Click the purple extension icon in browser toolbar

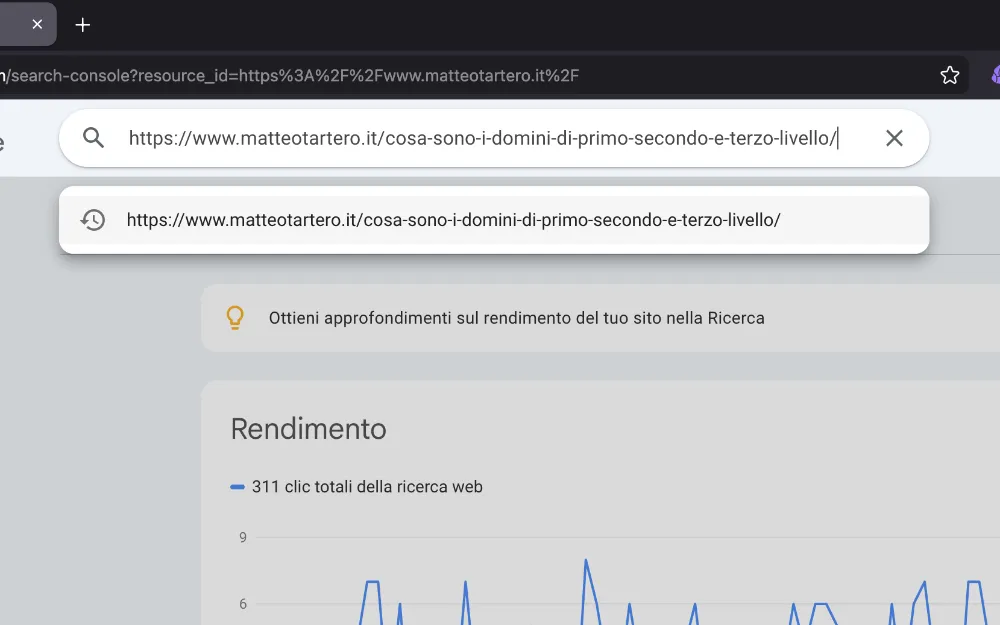(995, 75)
